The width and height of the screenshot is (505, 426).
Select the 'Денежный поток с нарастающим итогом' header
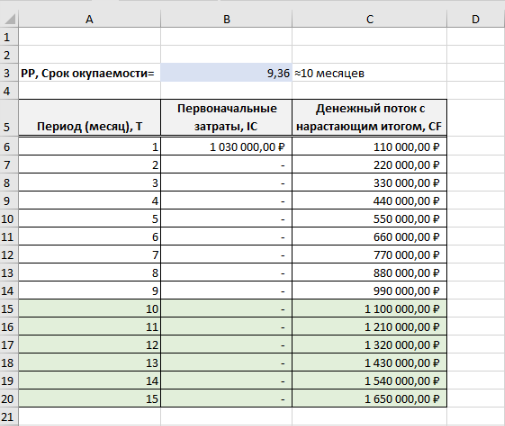[369, 118]
